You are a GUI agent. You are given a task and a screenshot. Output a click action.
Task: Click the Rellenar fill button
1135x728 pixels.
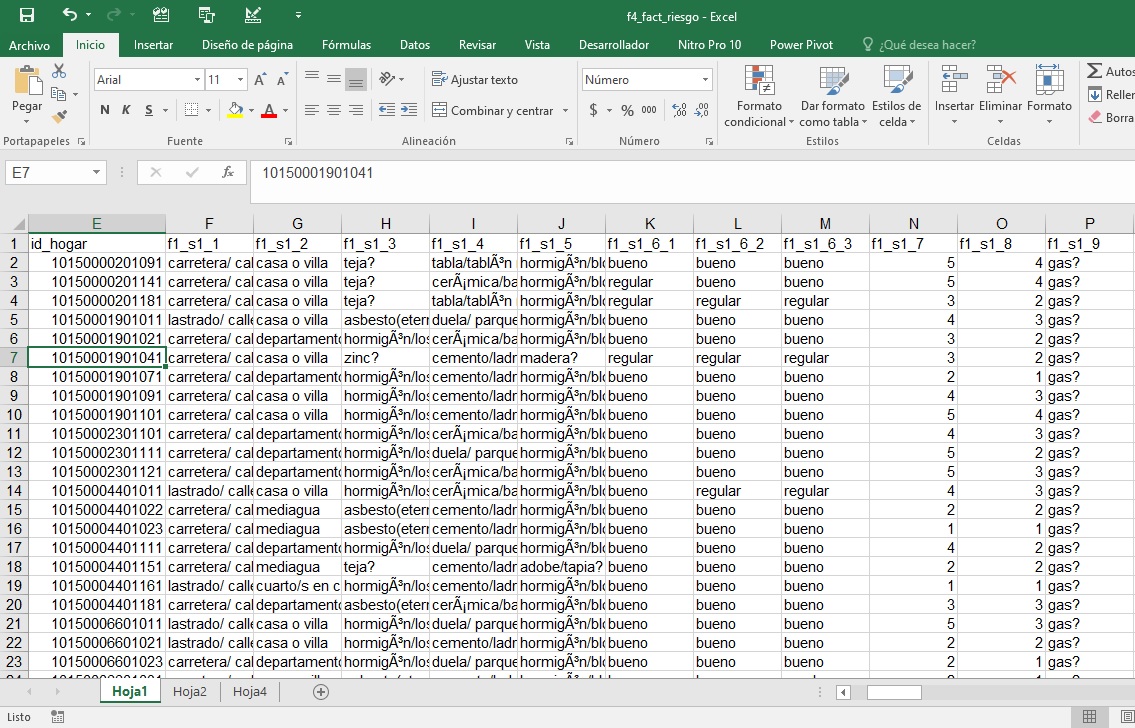click(1110, 95)
